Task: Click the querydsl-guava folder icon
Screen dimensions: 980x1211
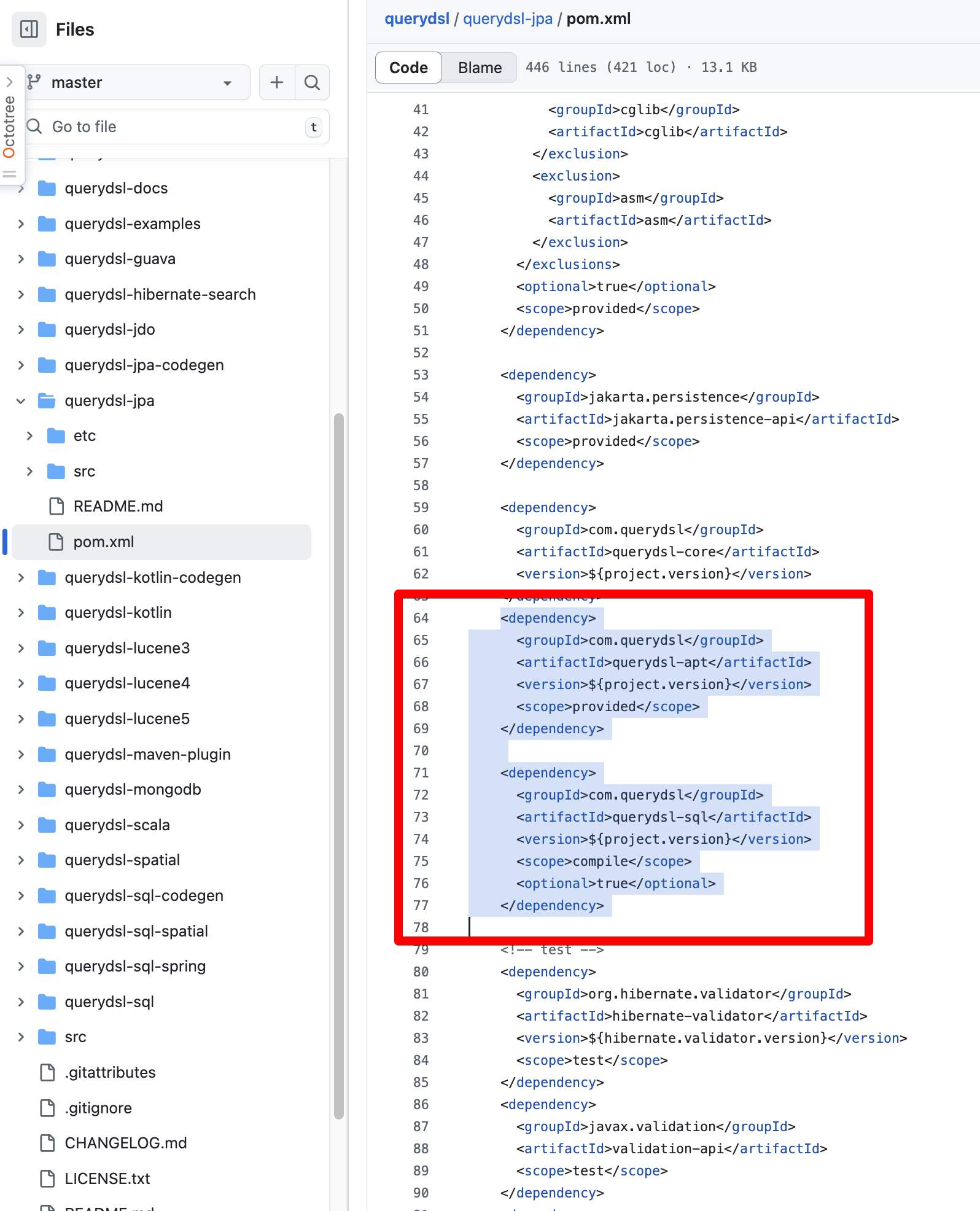Action: coord(47,259)
